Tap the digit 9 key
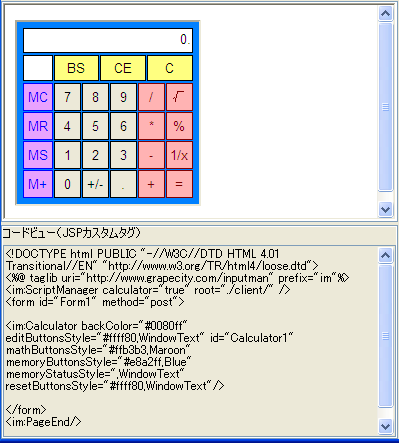 [123, 97]
